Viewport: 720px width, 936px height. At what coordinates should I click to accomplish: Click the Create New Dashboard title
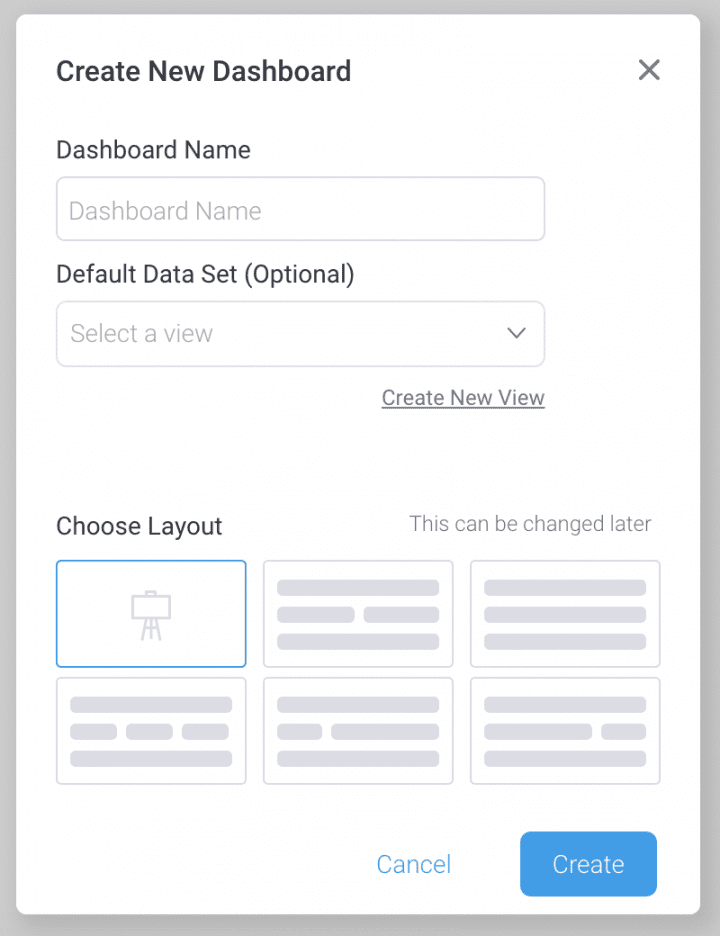point(204,71)
